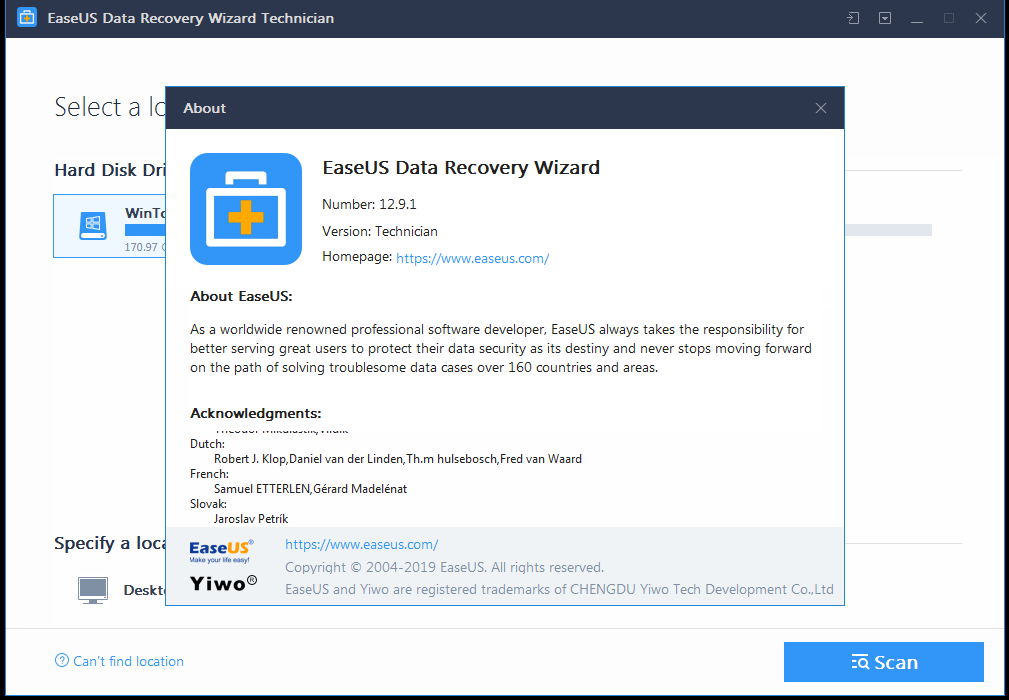This screenshot has height=700, width=1009.
Task: Click the registered trademarks notice text
Action: 559,589
